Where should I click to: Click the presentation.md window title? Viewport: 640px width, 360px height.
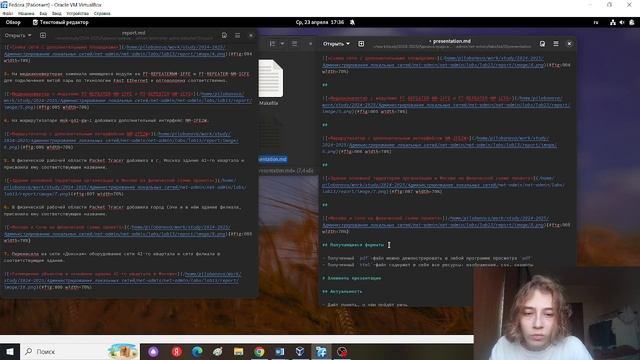tap(450, 41)
